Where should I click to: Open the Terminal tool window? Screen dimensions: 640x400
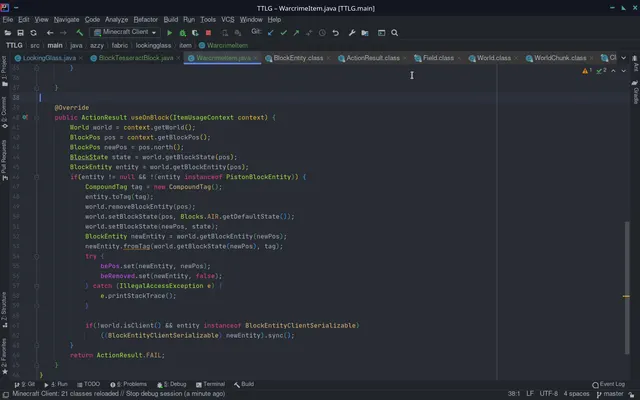pyautogui.click(x=210, y=384)
